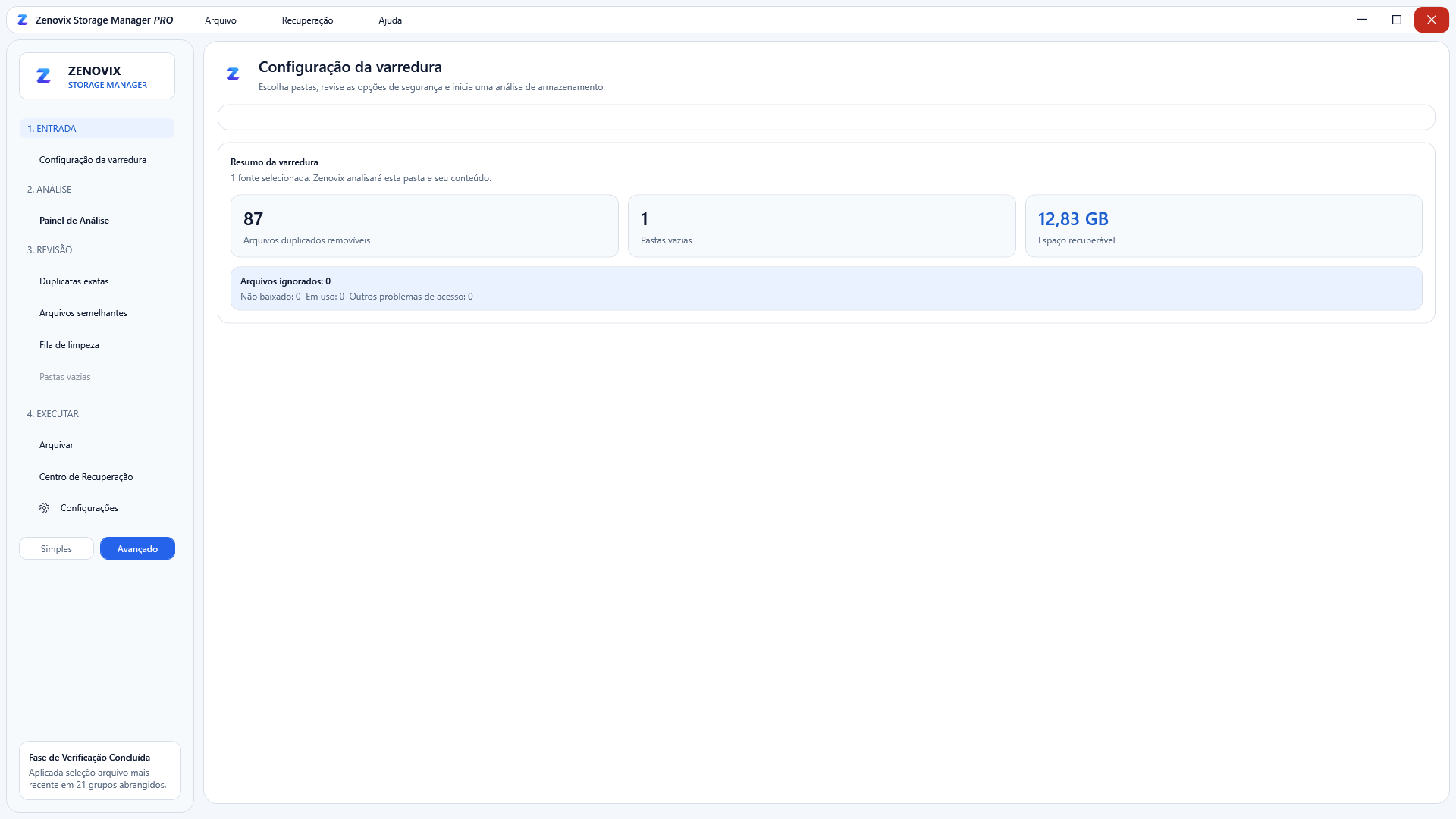Click the 87 duplicate files card
Image resolution: width=1456 pixels, height=819 pixels.
point(425,226)
